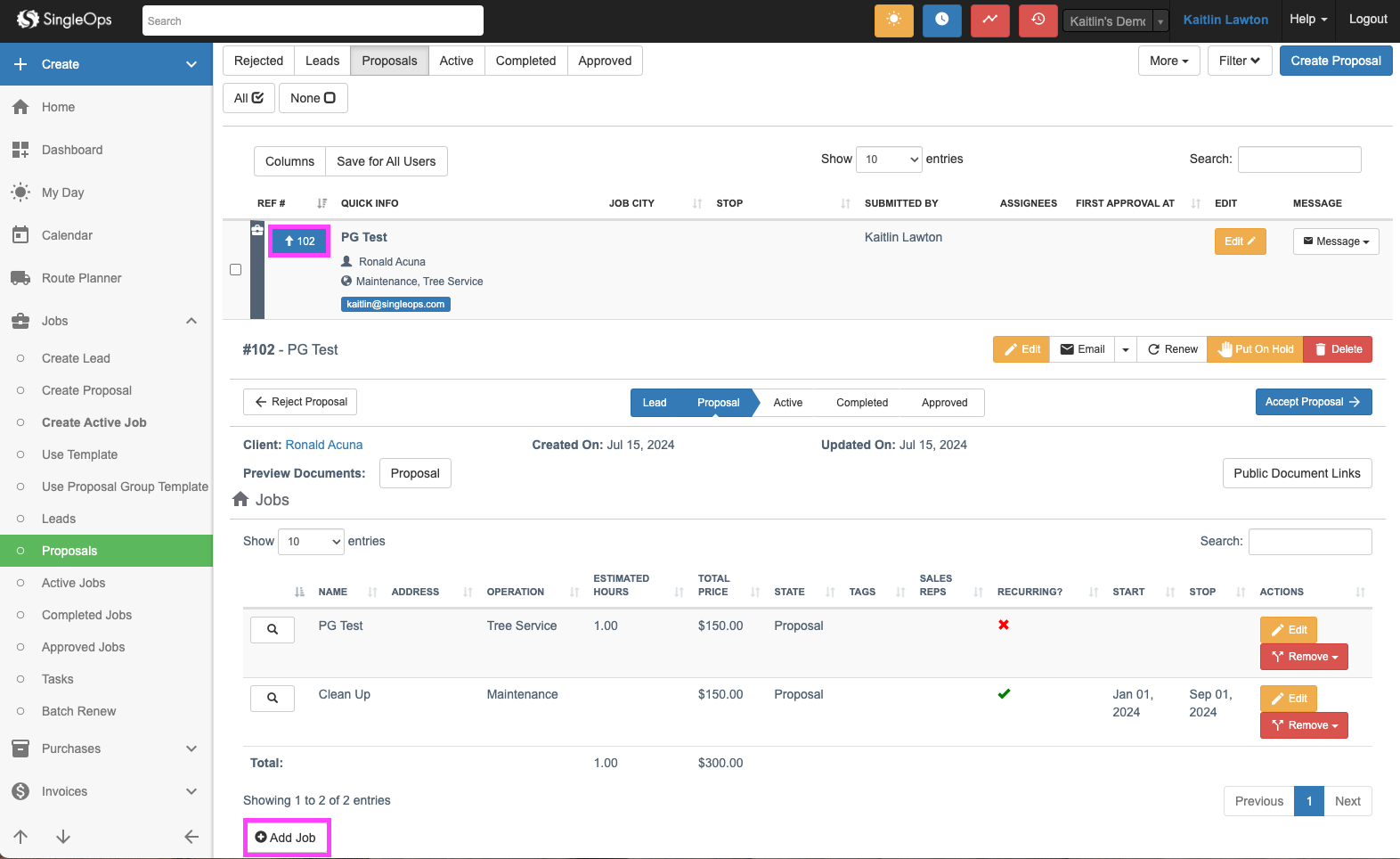Click the Accept Proposal button
1400x859 pixels.
pyautogui.click(x=1313, y=402)
